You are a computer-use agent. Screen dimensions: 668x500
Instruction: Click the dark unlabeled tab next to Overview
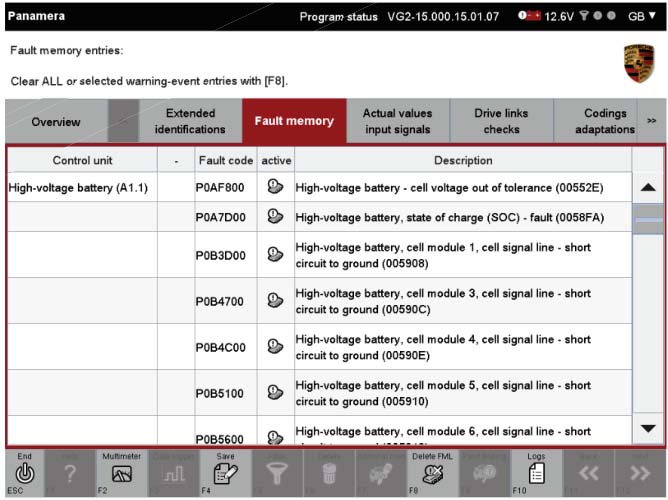pyautogui.click(x=124, y=121)
